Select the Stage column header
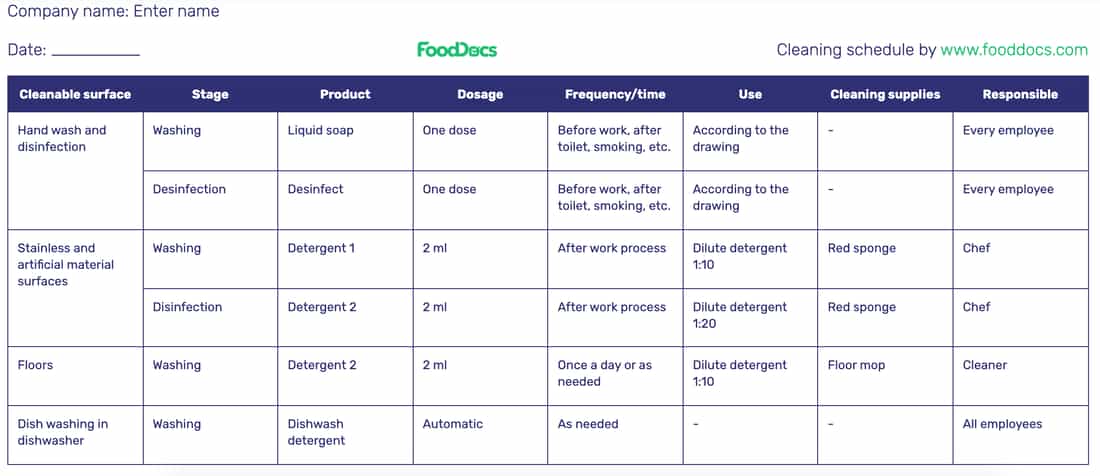 click(210, 94)
